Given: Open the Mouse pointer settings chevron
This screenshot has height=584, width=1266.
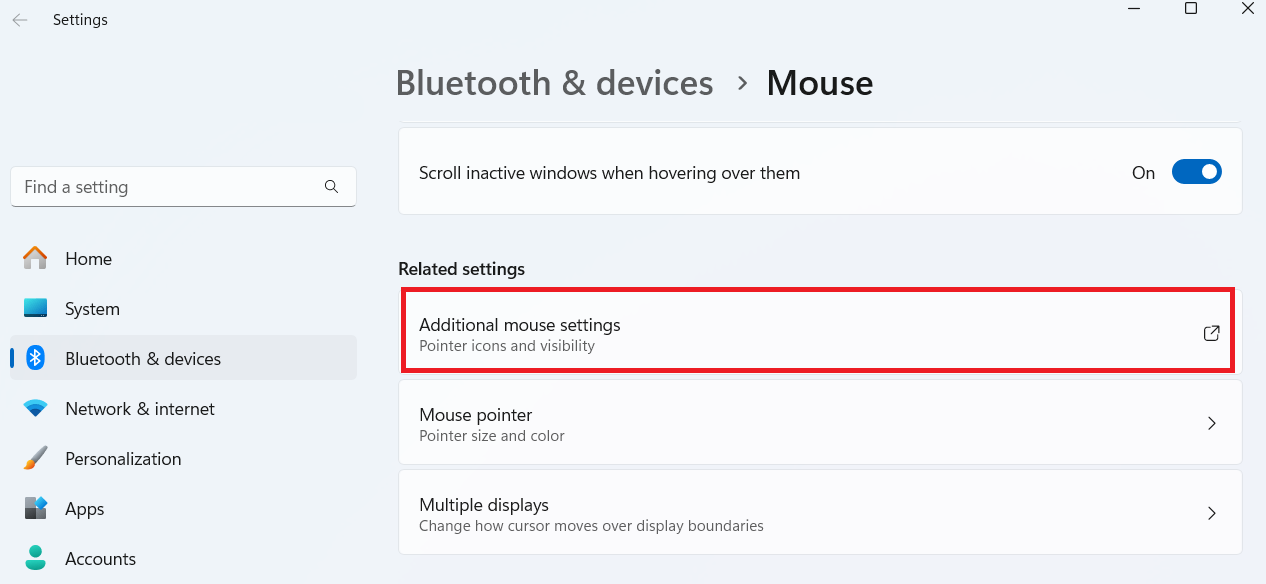Looking at the screenshot, I should tap(1211, 423).
